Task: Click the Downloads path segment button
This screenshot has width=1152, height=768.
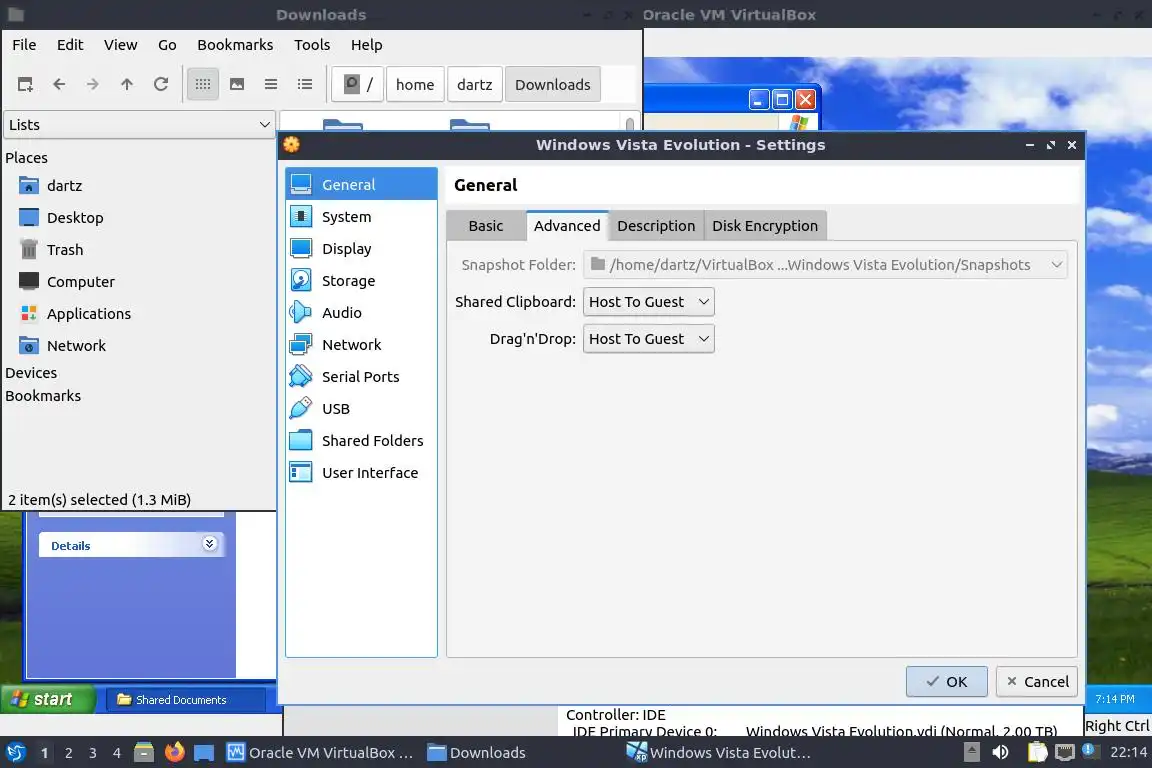Action: 552,85
